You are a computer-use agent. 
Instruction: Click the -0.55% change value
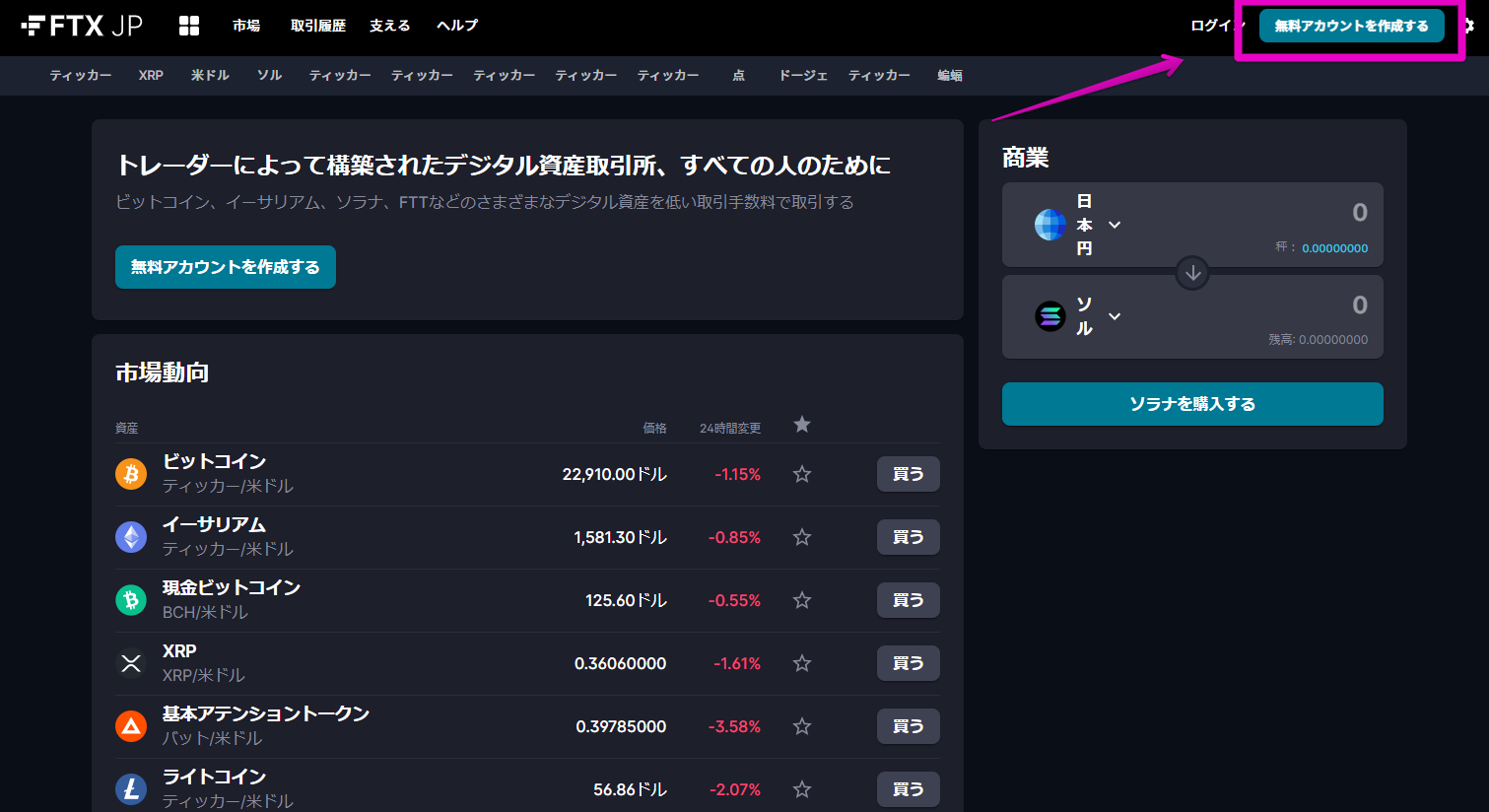click(x=735, y=600)
